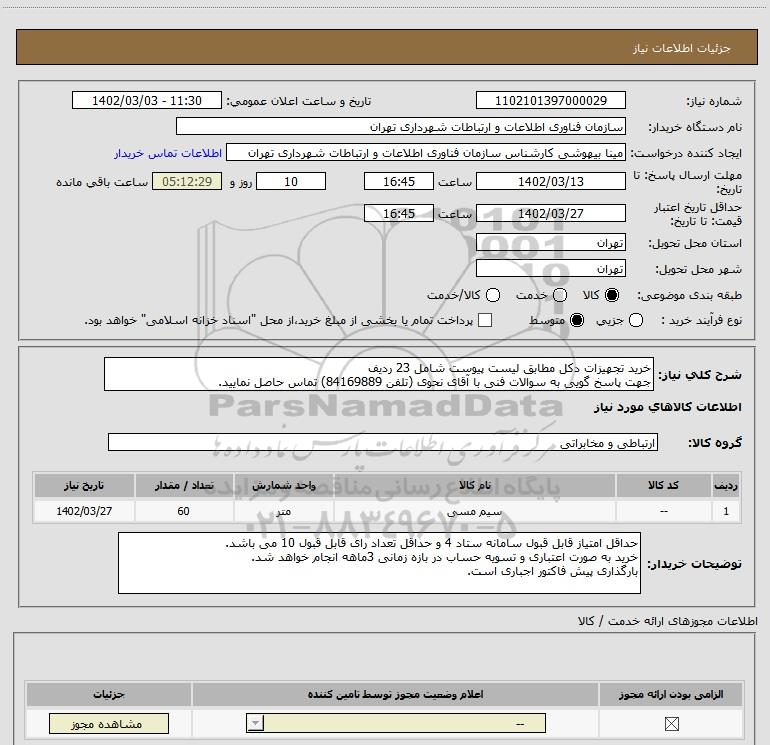Click the شماره نیاز field 1102101397000029
770x745 pixels.
(x=550, y=100)
